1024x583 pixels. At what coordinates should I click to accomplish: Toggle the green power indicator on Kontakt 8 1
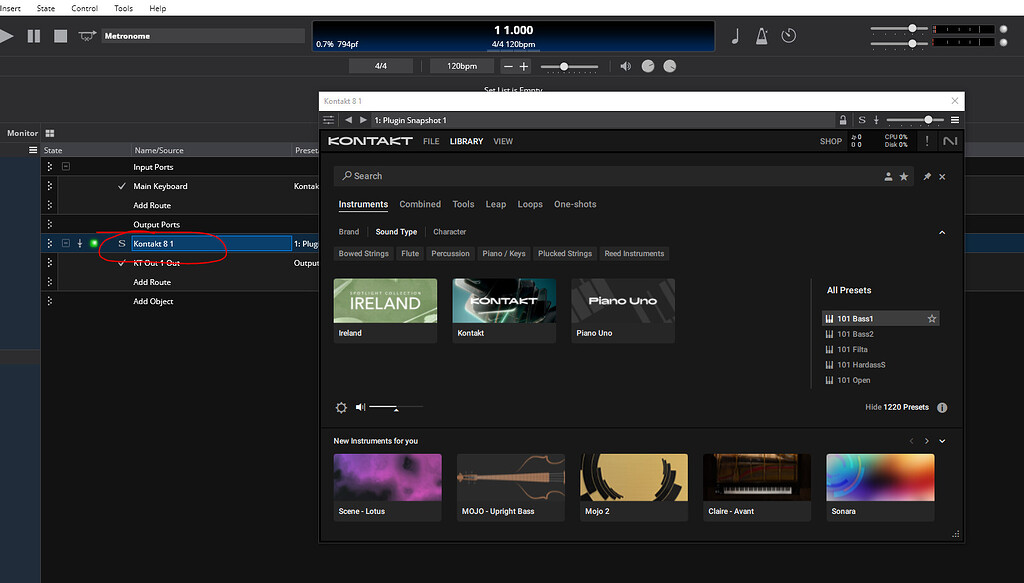(x=93, y=243)
